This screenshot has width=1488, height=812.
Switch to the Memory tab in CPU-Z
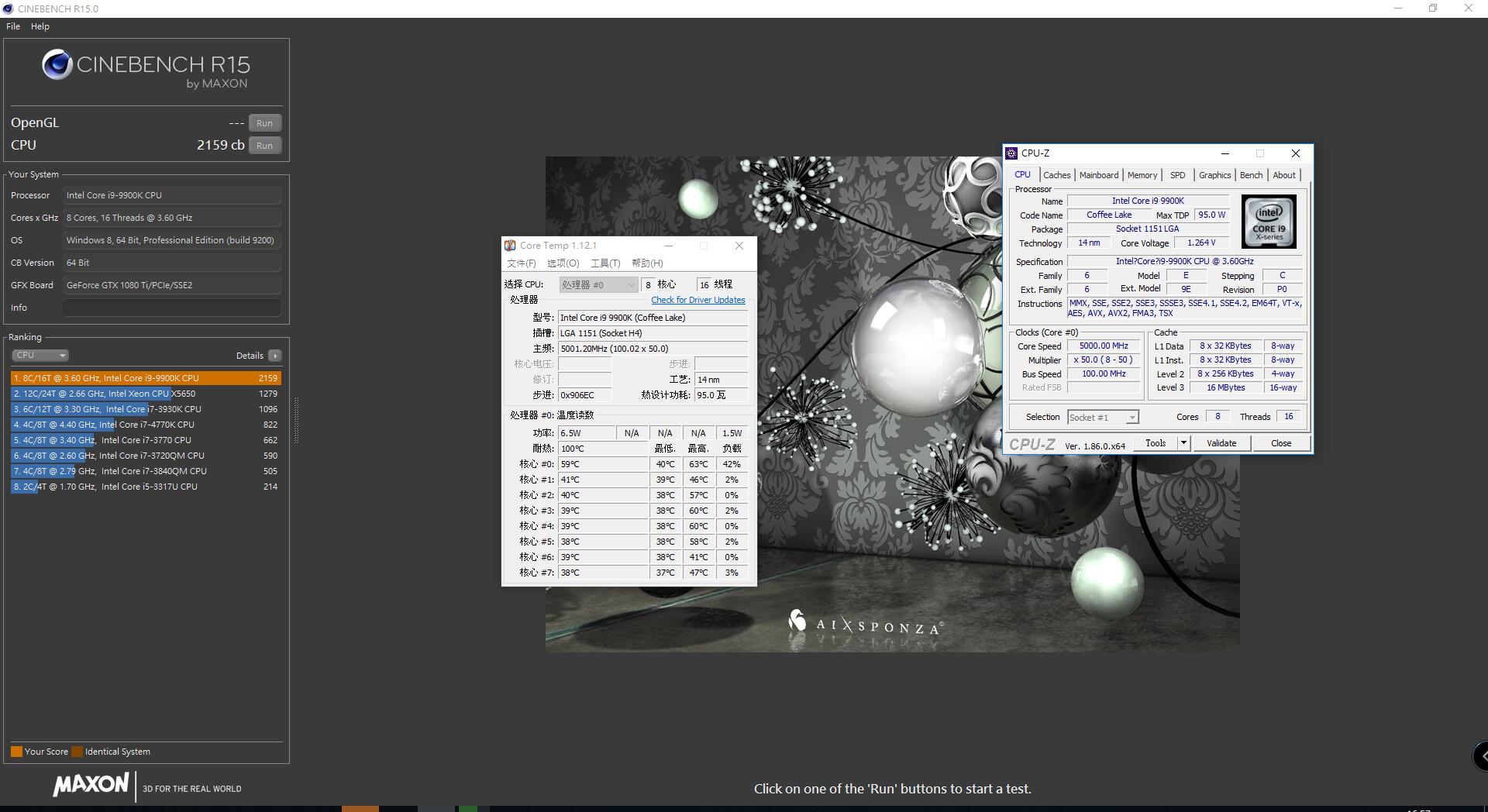(x=1142, y=175)
